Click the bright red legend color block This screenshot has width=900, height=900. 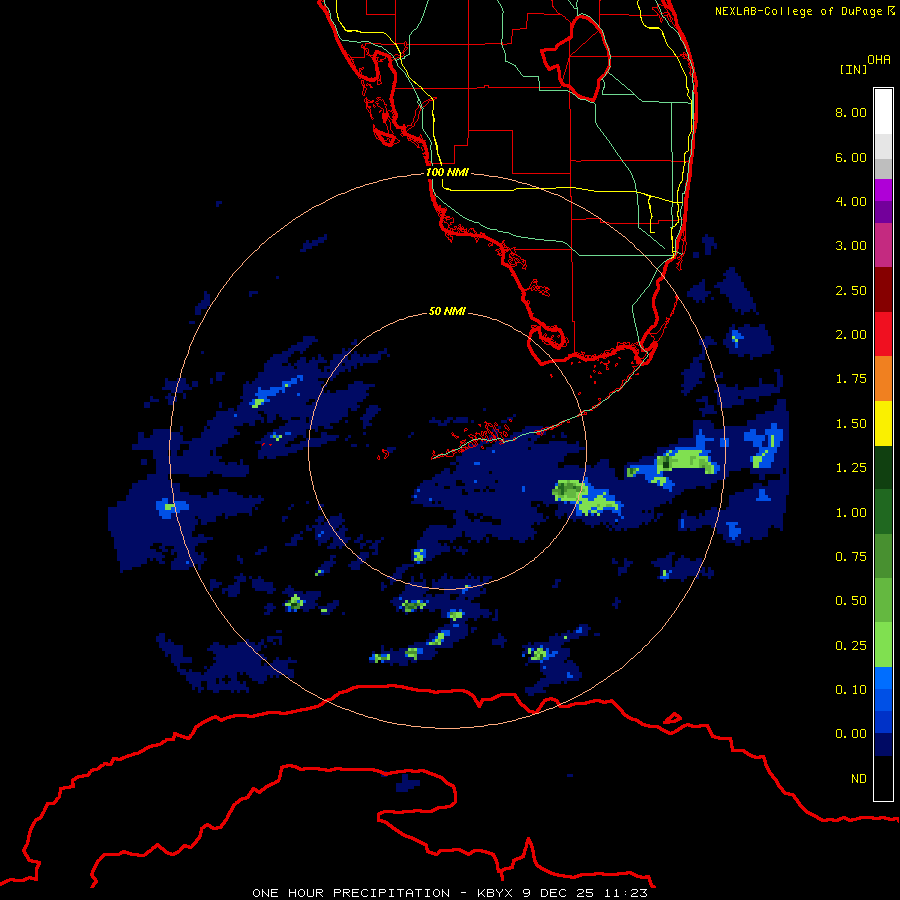click(883, 334)
